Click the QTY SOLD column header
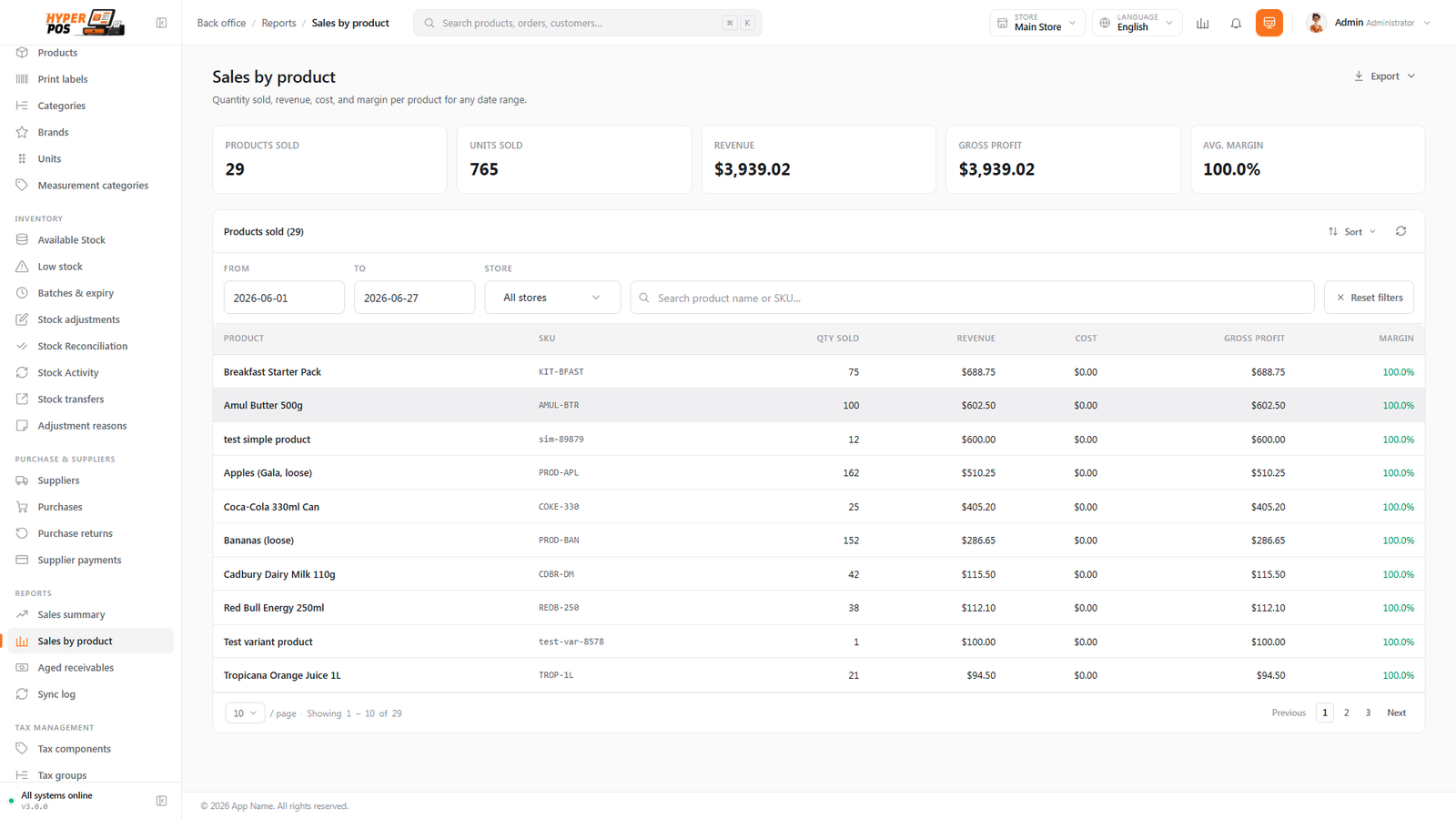This screenshot has height=819, width=1456. point(837,339)
